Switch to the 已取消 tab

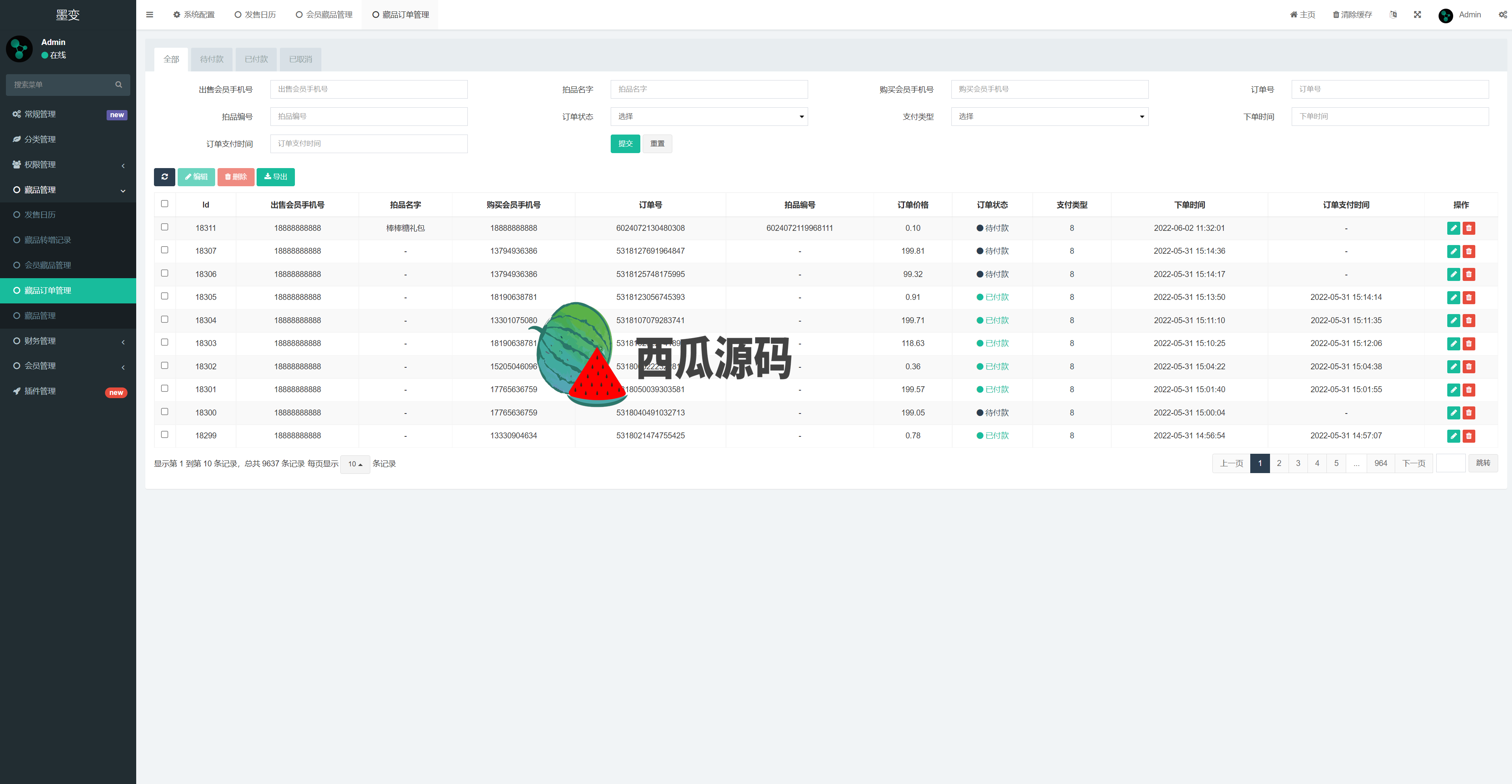tap(300, 59)
